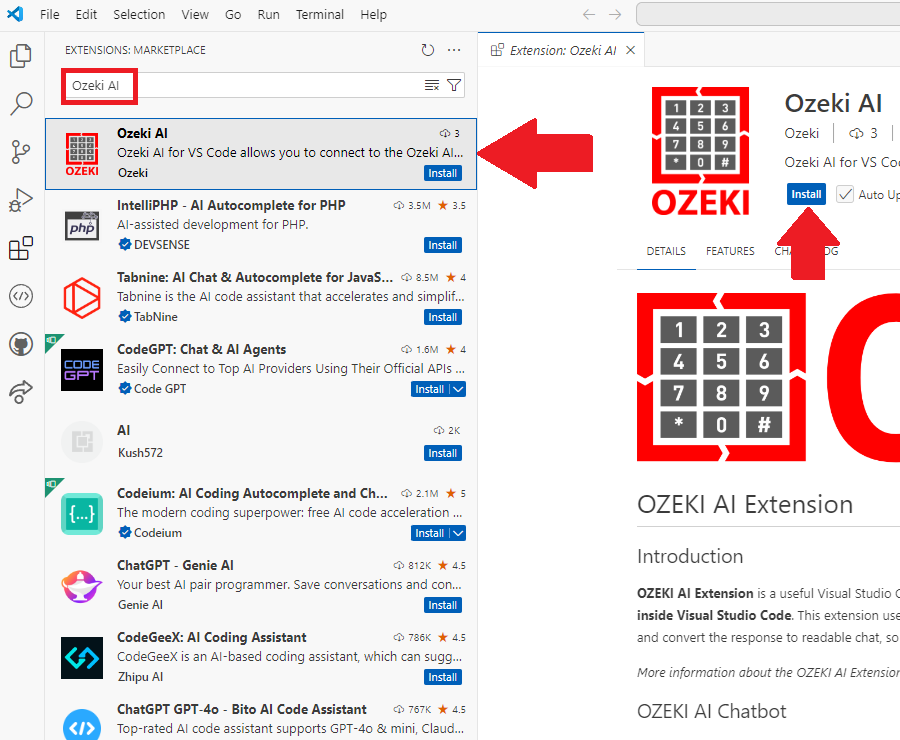Click the Ozeki AI title in details header
Image resolution: width=900 pixels, height=740 pixels.
click(833, 103)
